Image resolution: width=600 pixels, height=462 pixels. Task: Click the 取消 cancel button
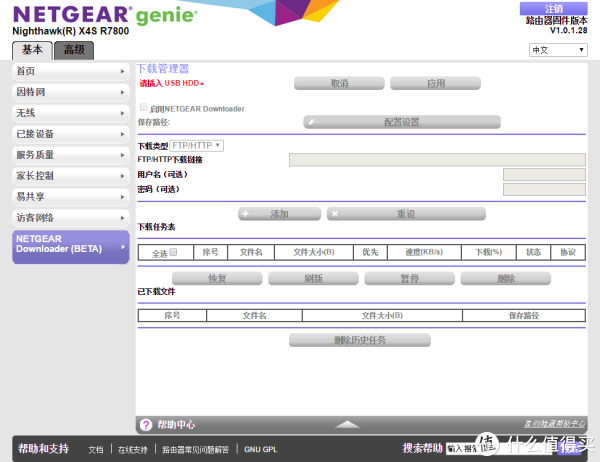tap(339, 83)
